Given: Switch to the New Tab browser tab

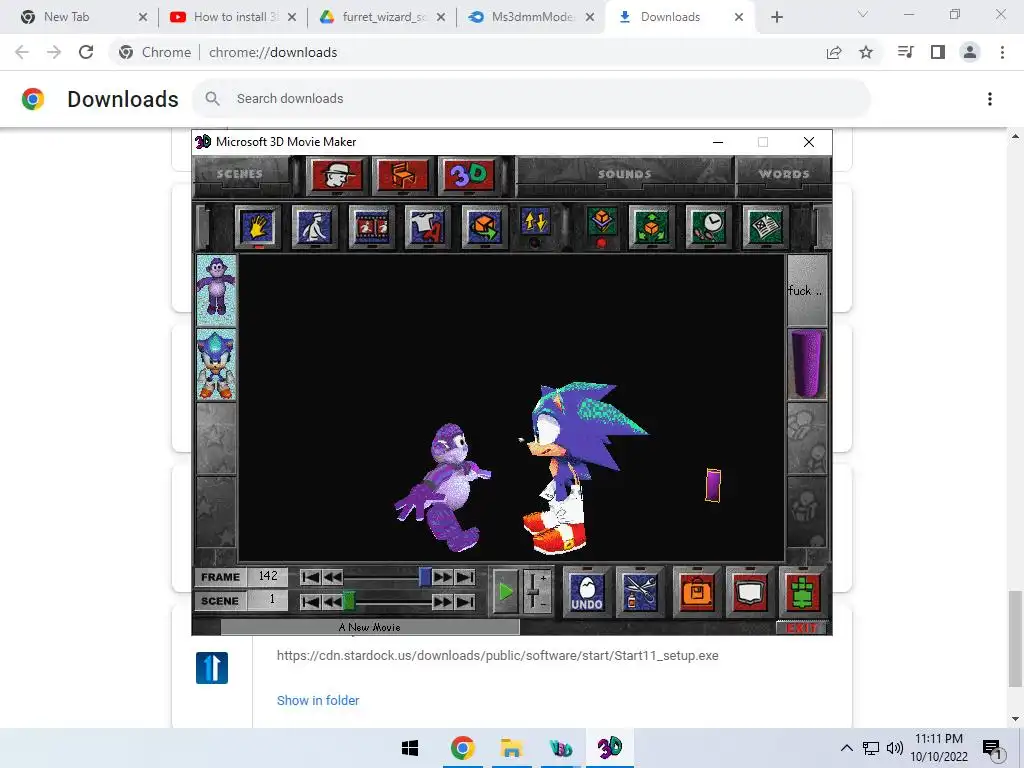Looking at the screenshot, I should tap(84, 17).
